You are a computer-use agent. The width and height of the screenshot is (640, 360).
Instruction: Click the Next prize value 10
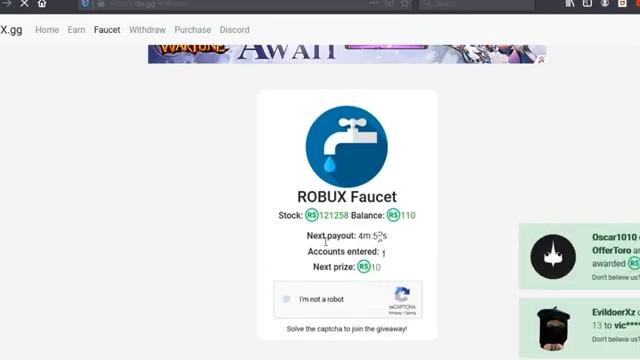click(376, 267)
